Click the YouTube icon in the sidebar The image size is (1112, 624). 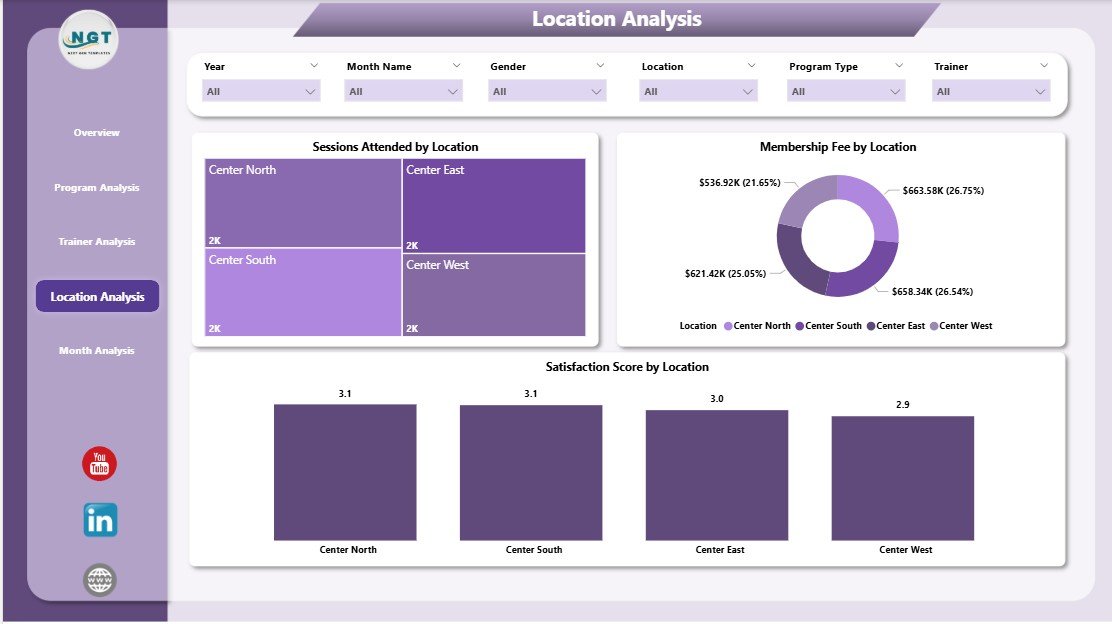99,463
